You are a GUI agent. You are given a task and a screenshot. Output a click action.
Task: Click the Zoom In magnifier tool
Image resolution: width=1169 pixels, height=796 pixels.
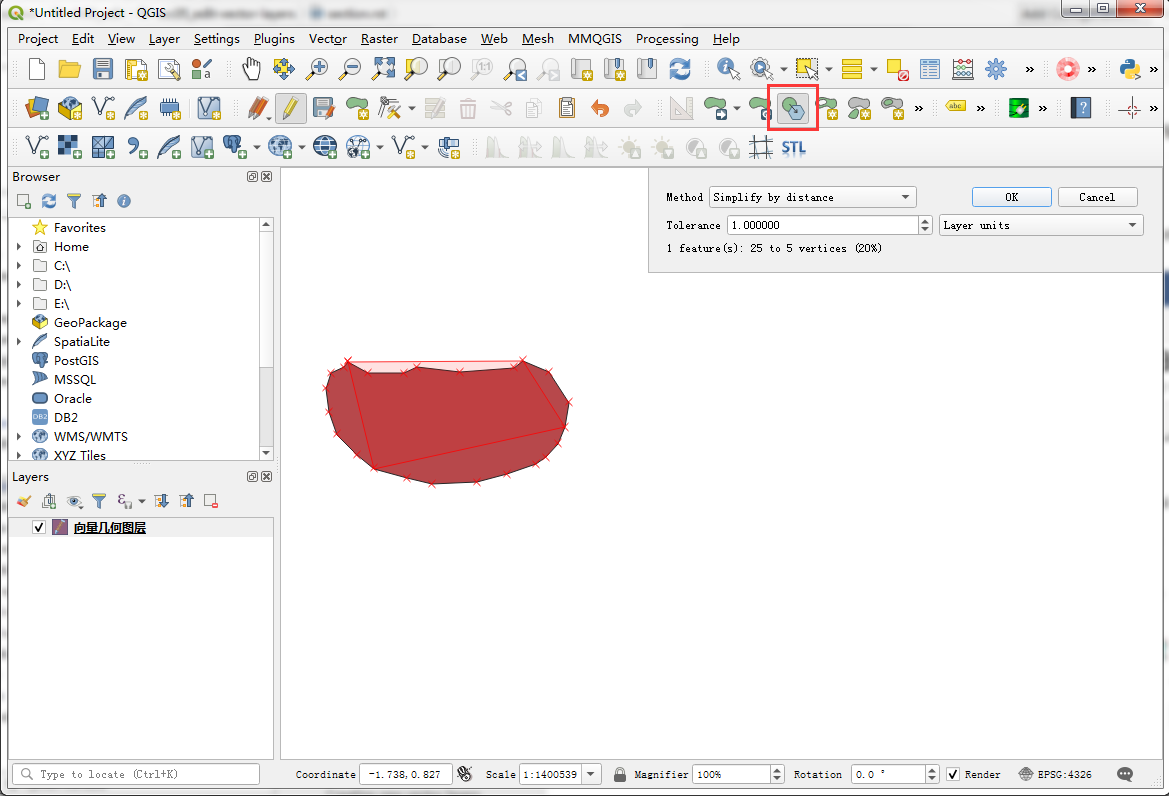[317, 69]
